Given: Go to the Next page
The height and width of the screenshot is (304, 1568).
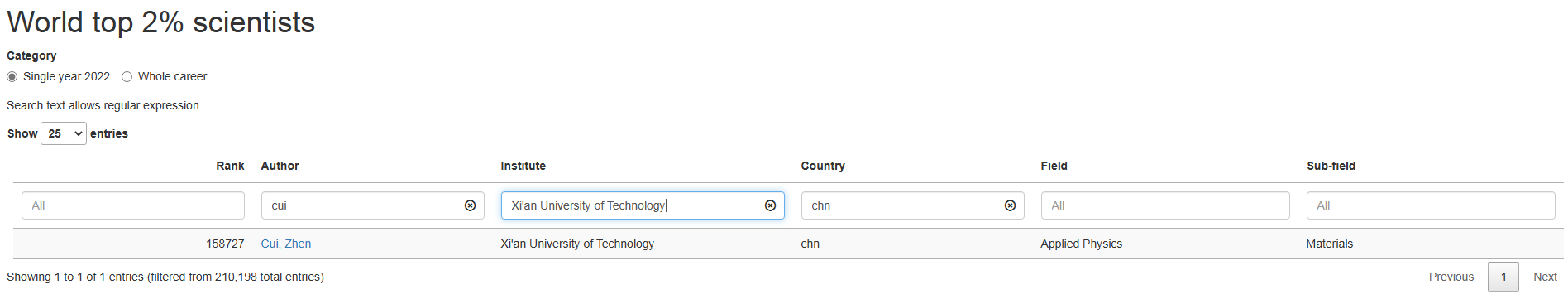Looking at the screenshot, I should pos(1545,277).
